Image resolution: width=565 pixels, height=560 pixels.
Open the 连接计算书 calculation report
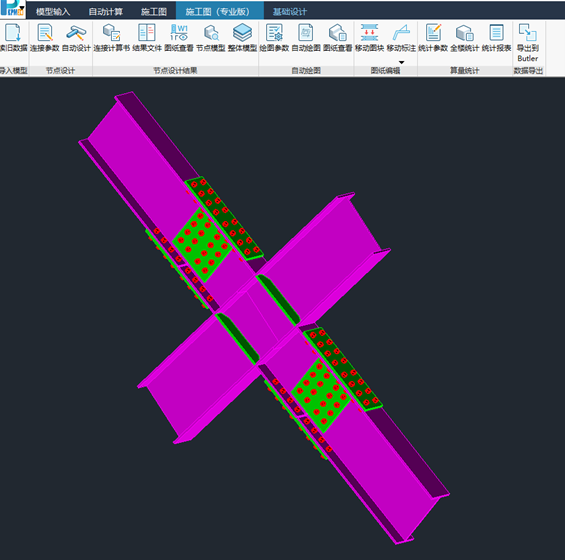[x=111, y=37]
